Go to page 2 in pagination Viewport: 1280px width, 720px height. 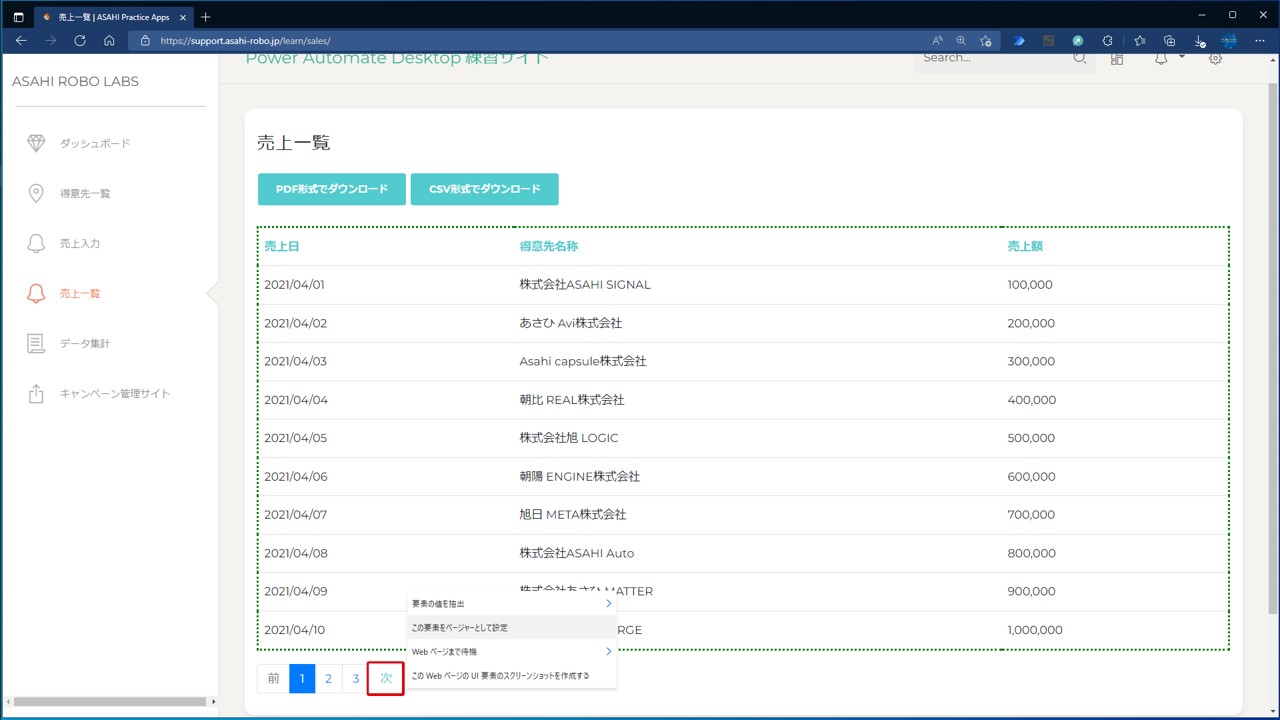328,679
